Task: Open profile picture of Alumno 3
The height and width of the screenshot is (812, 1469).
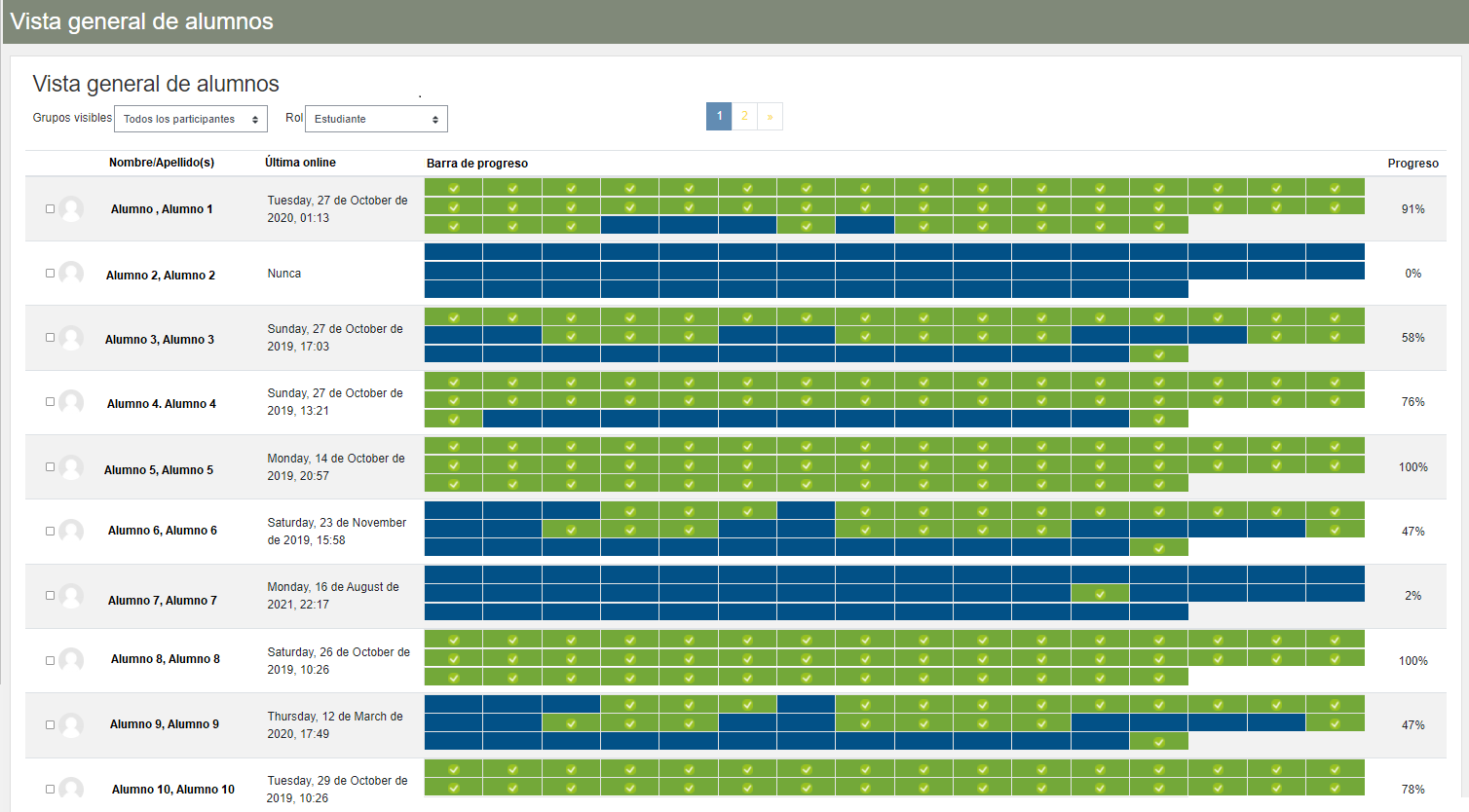Action: (71, 338)
